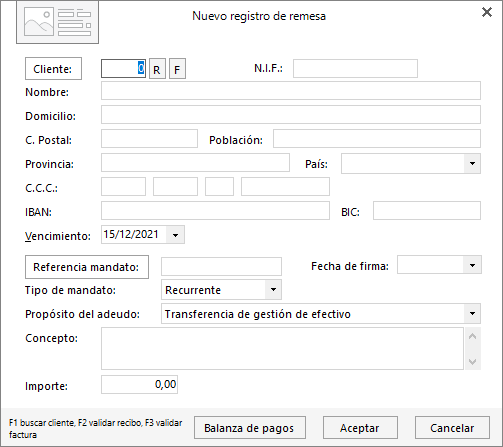Click the Concepto scrollbar down arrow
Viewport: 503px width, 447px height.
472,361
